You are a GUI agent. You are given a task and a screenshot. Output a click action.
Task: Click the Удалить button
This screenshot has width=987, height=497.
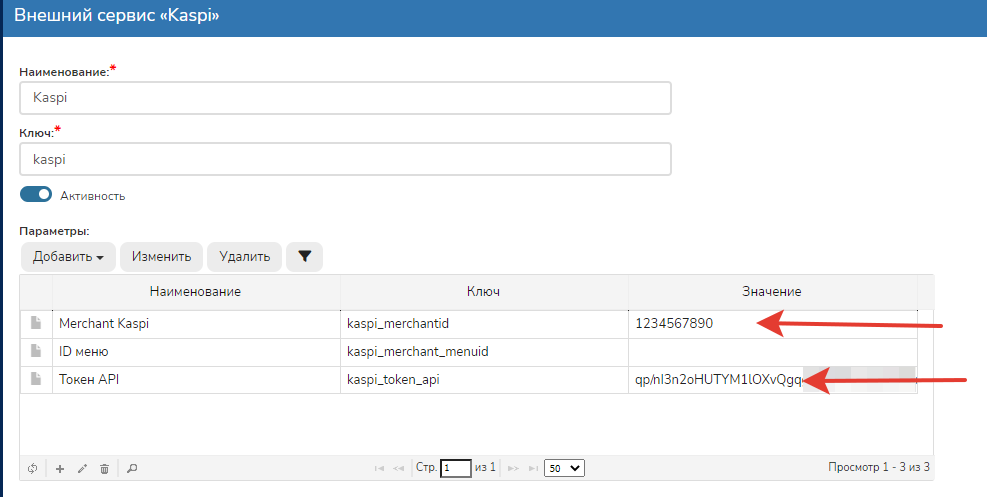coord(244,257)
